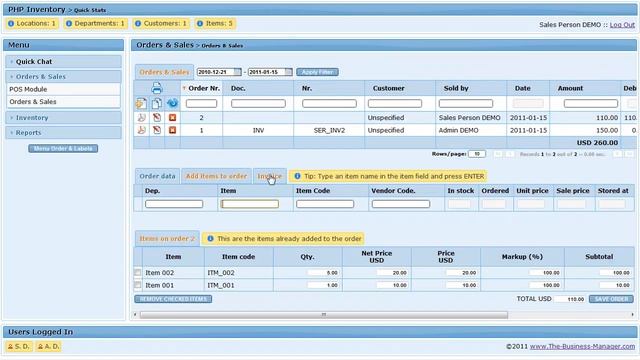640x360 pixels.
Task: Click the edit document icon for order 1
Action: (157, 130)
